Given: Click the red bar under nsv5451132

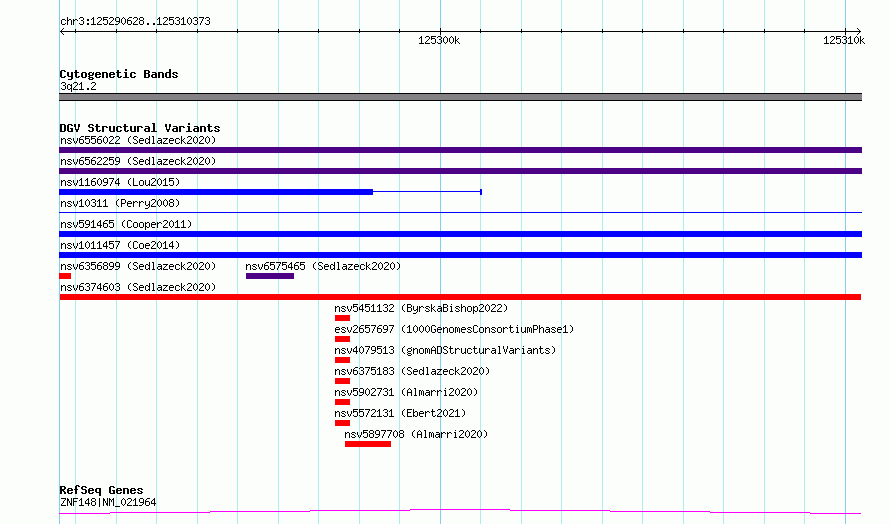Looking at the screenshot, I should tap(342, 318).
